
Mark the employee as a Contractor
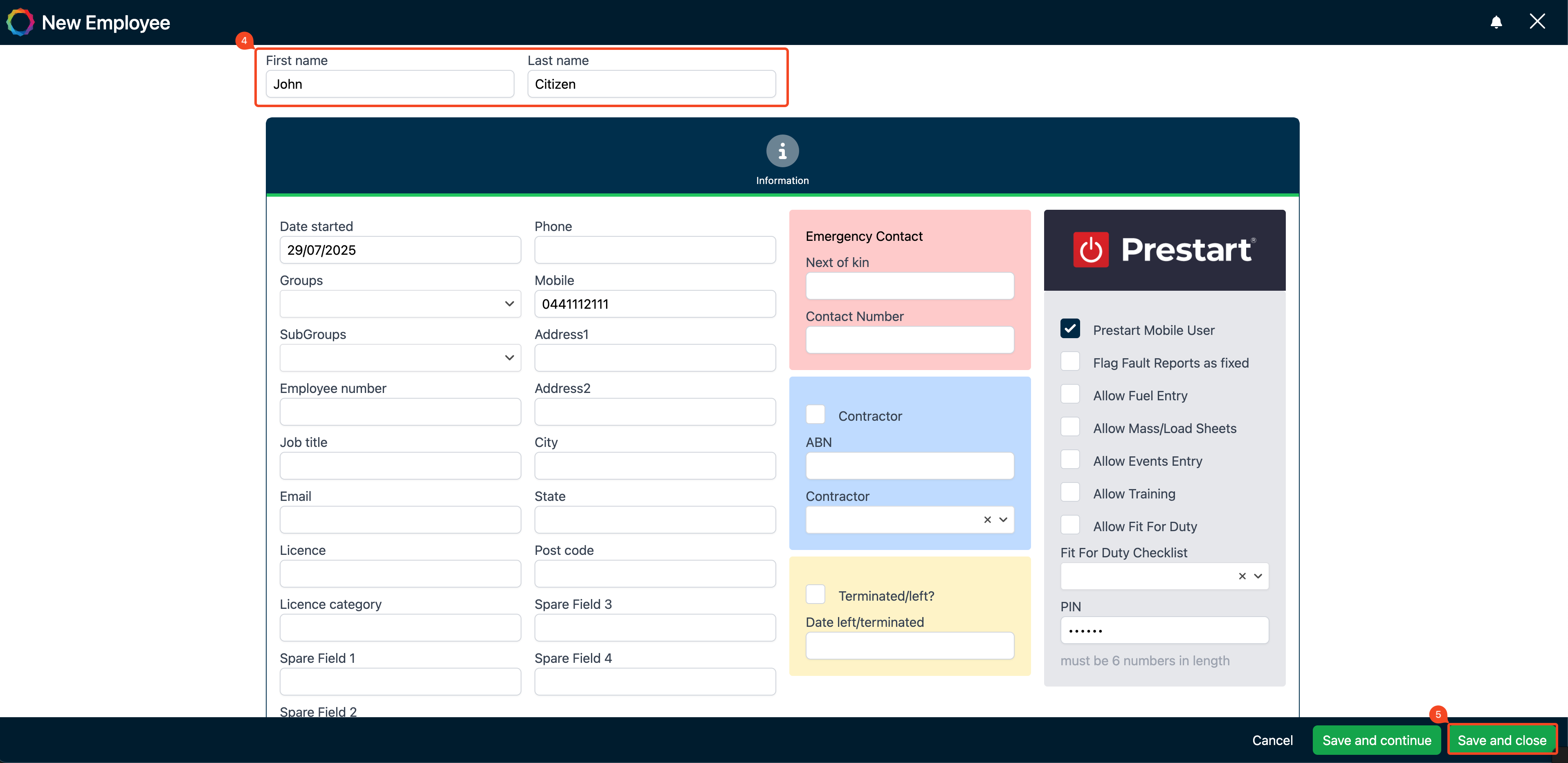[x=815, y=414]
